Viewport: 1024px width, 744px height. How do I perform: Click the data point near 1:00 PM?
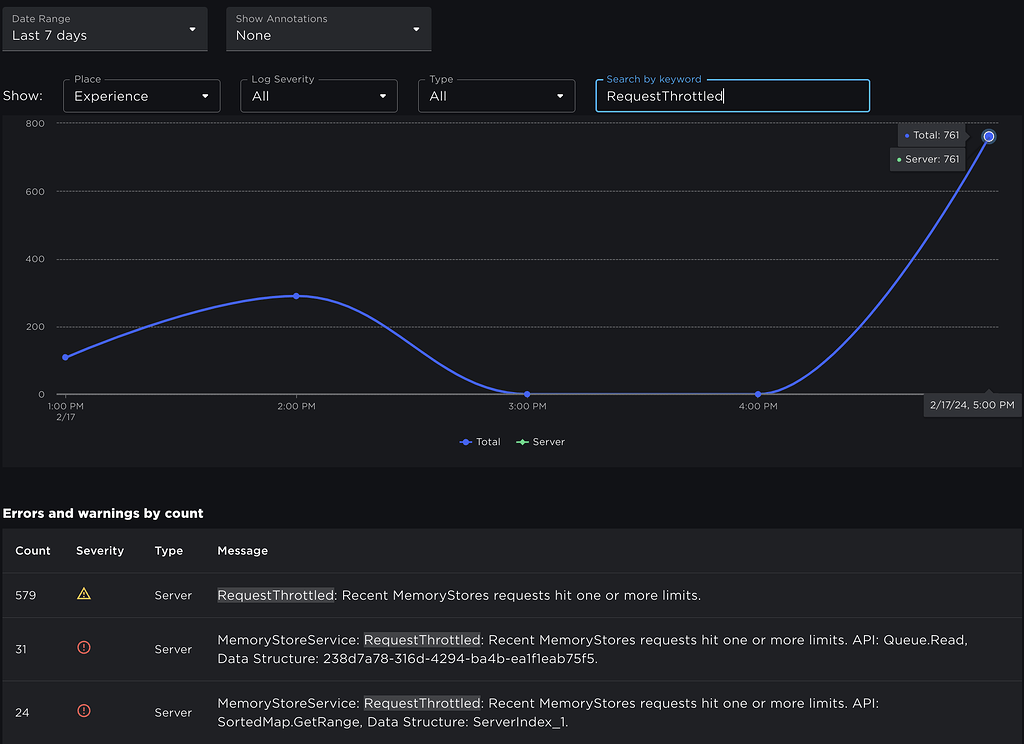[x=65, y=356]
